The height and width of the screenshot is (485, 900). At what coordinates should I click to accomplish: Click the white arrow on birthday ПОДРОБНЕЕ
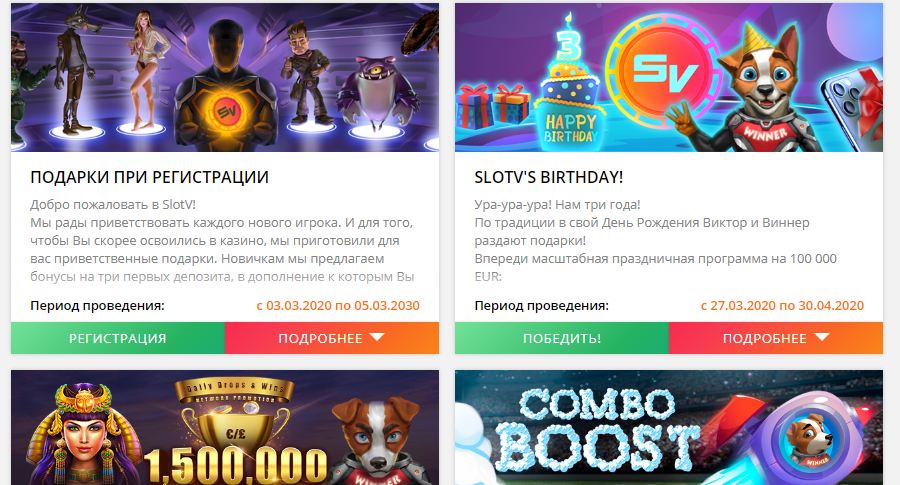(822, 337)
